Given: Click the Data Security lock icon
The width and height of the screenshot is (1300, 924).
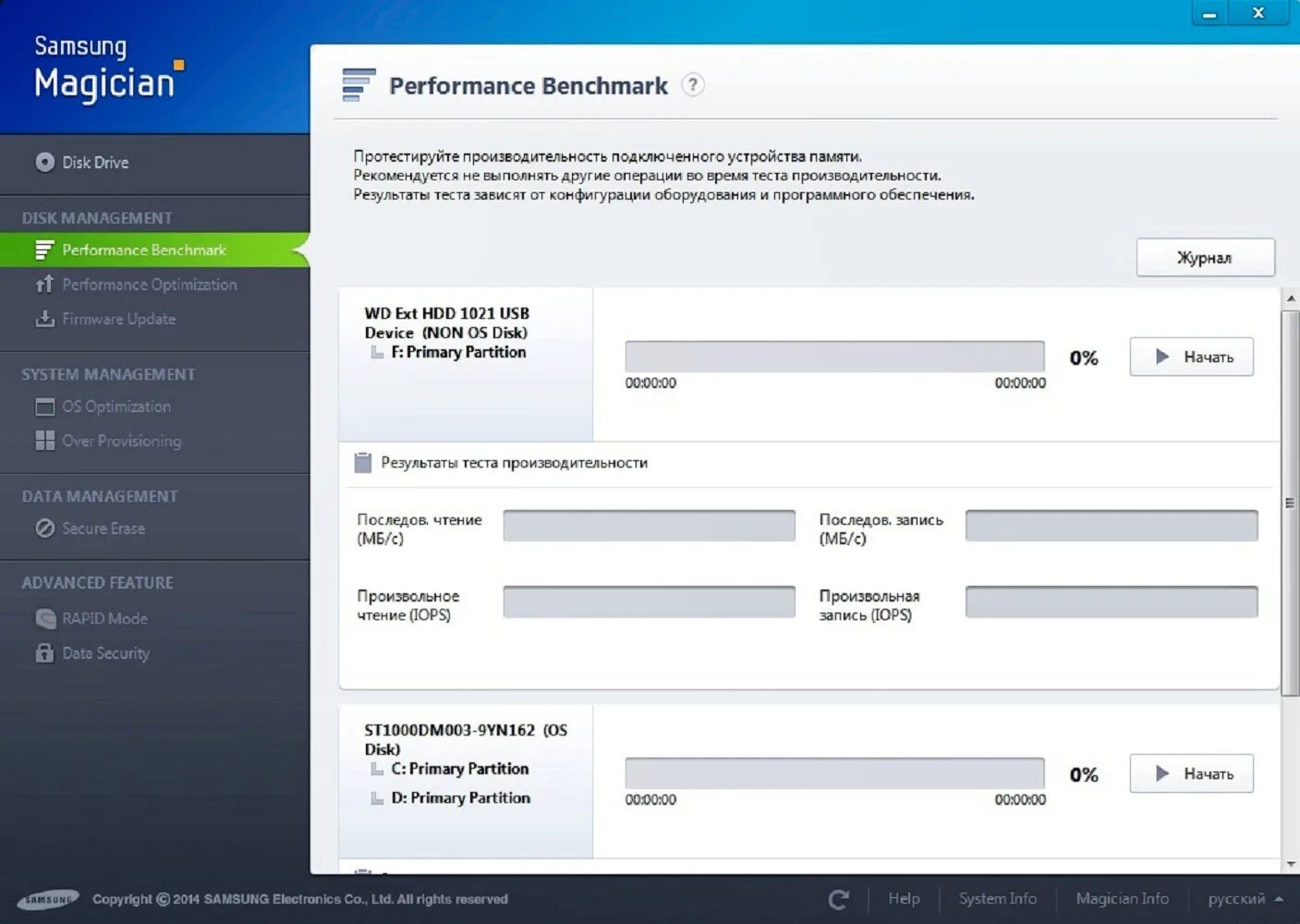Looking at the screenshot, I should pyautogui.click(x=44, y=652).
